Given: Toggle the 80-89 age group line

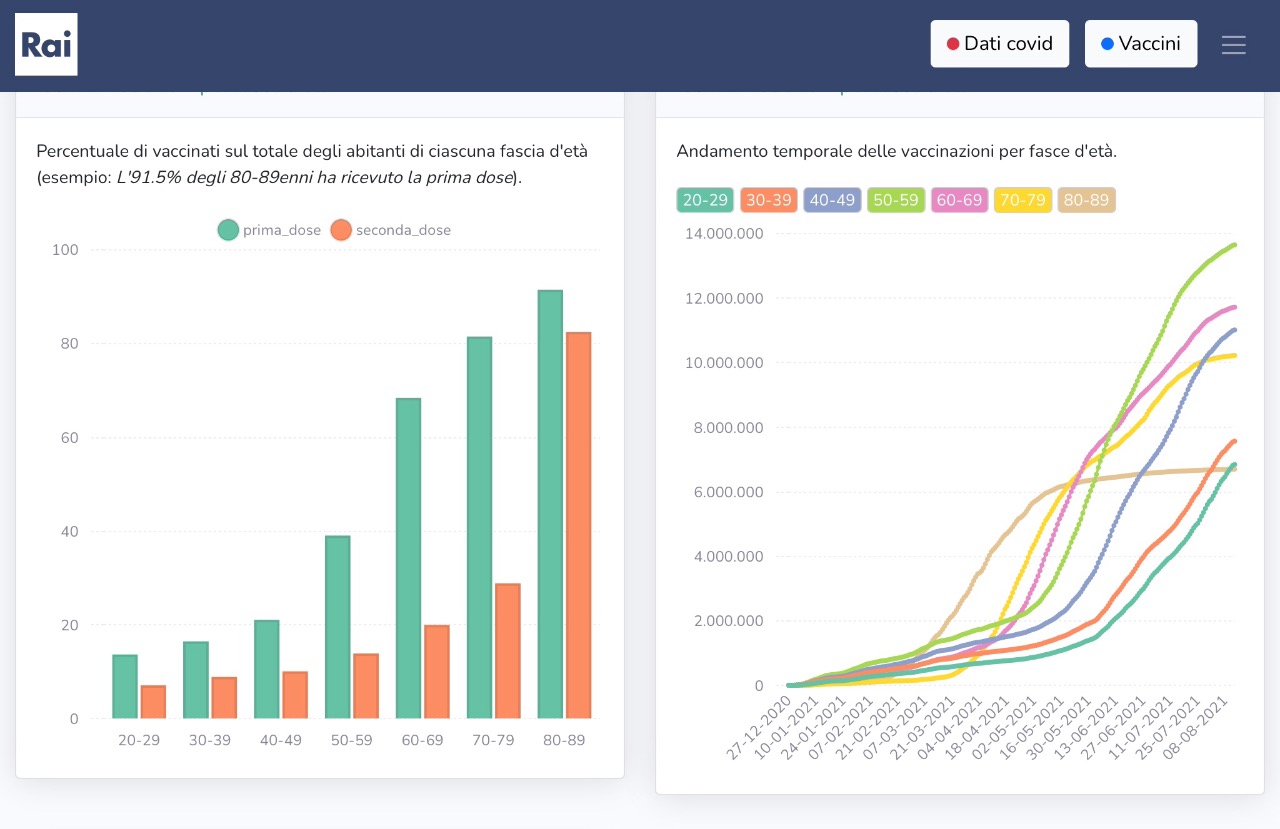Looking at the screenshot, I should (1087, 200).
